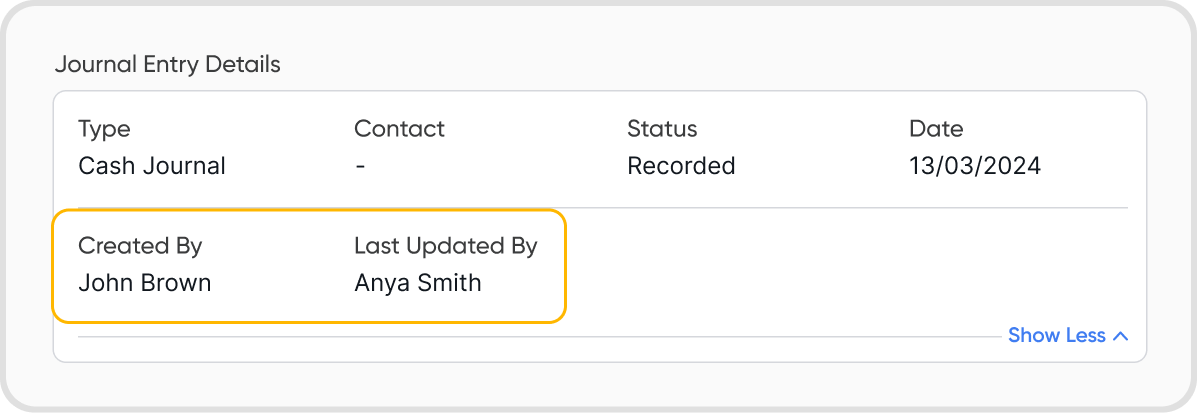Select the Date field label

tap(936, 129)
